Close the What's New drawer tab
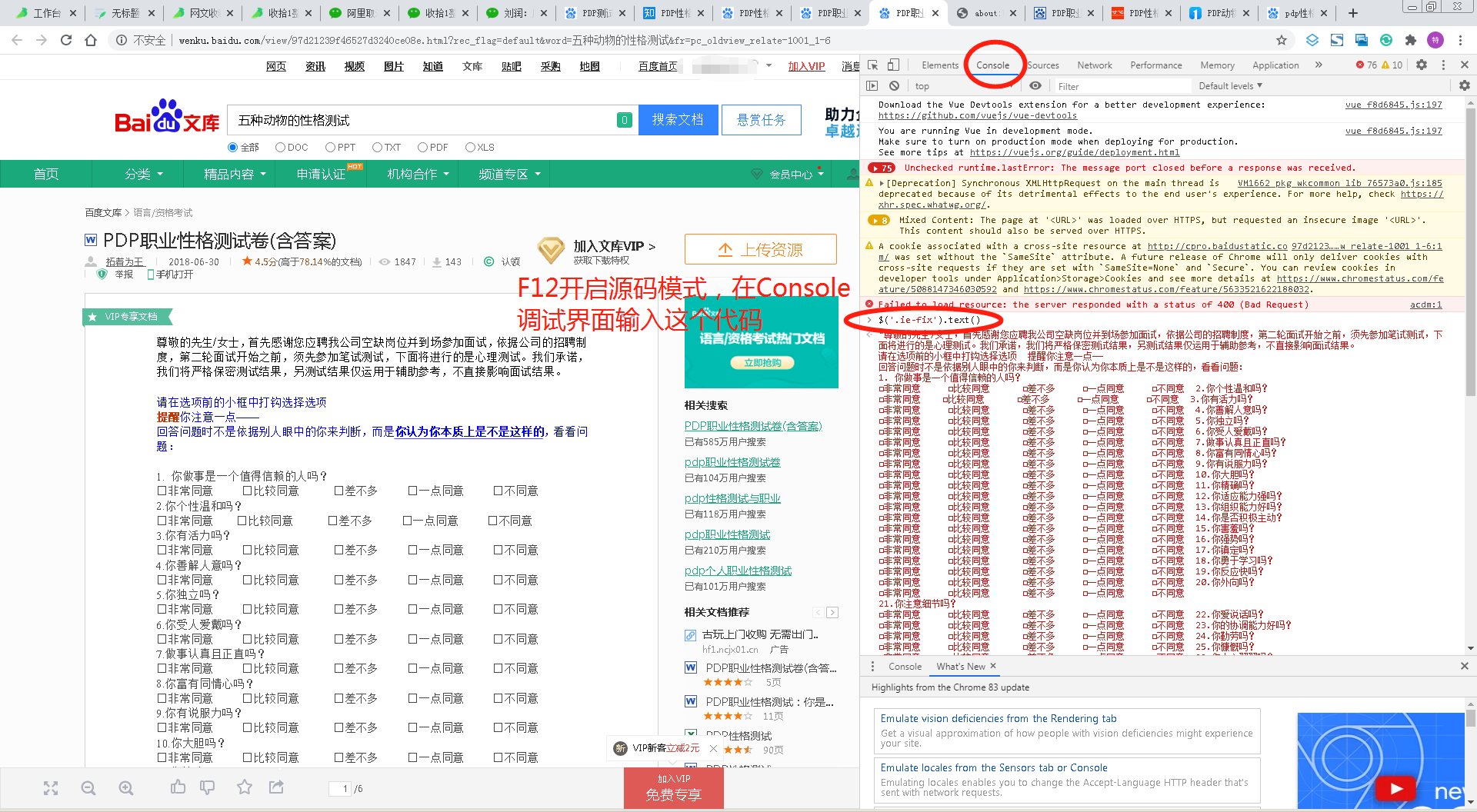 (993, 666)
